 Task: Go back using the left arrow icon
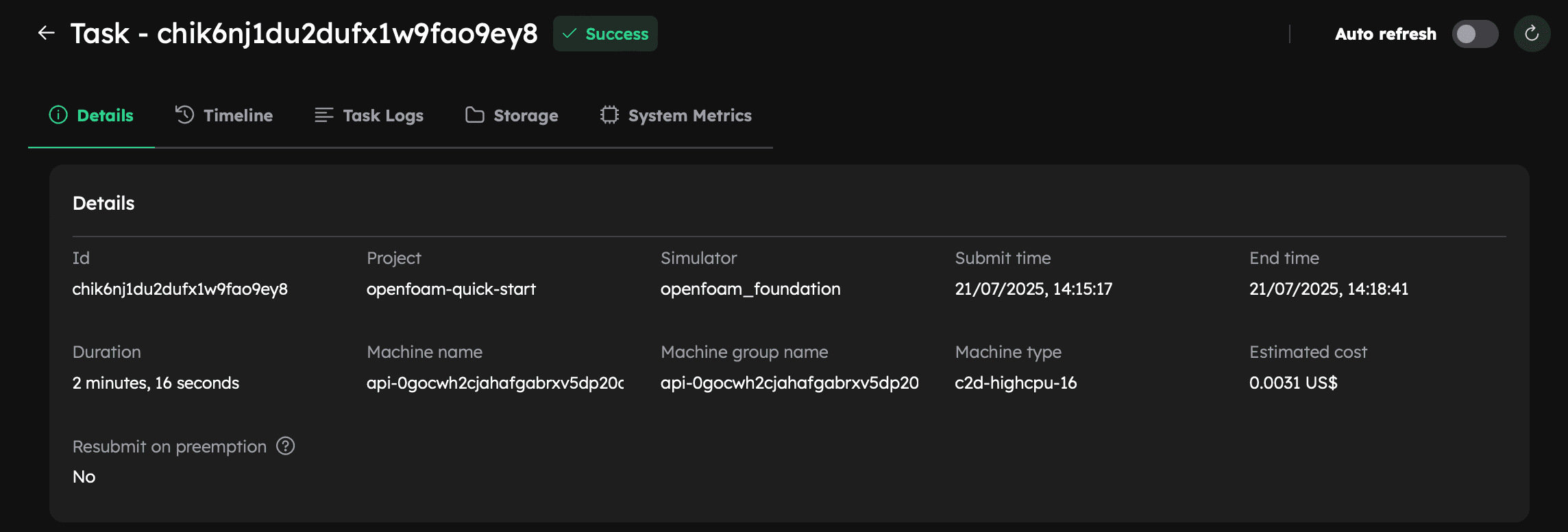46,33
